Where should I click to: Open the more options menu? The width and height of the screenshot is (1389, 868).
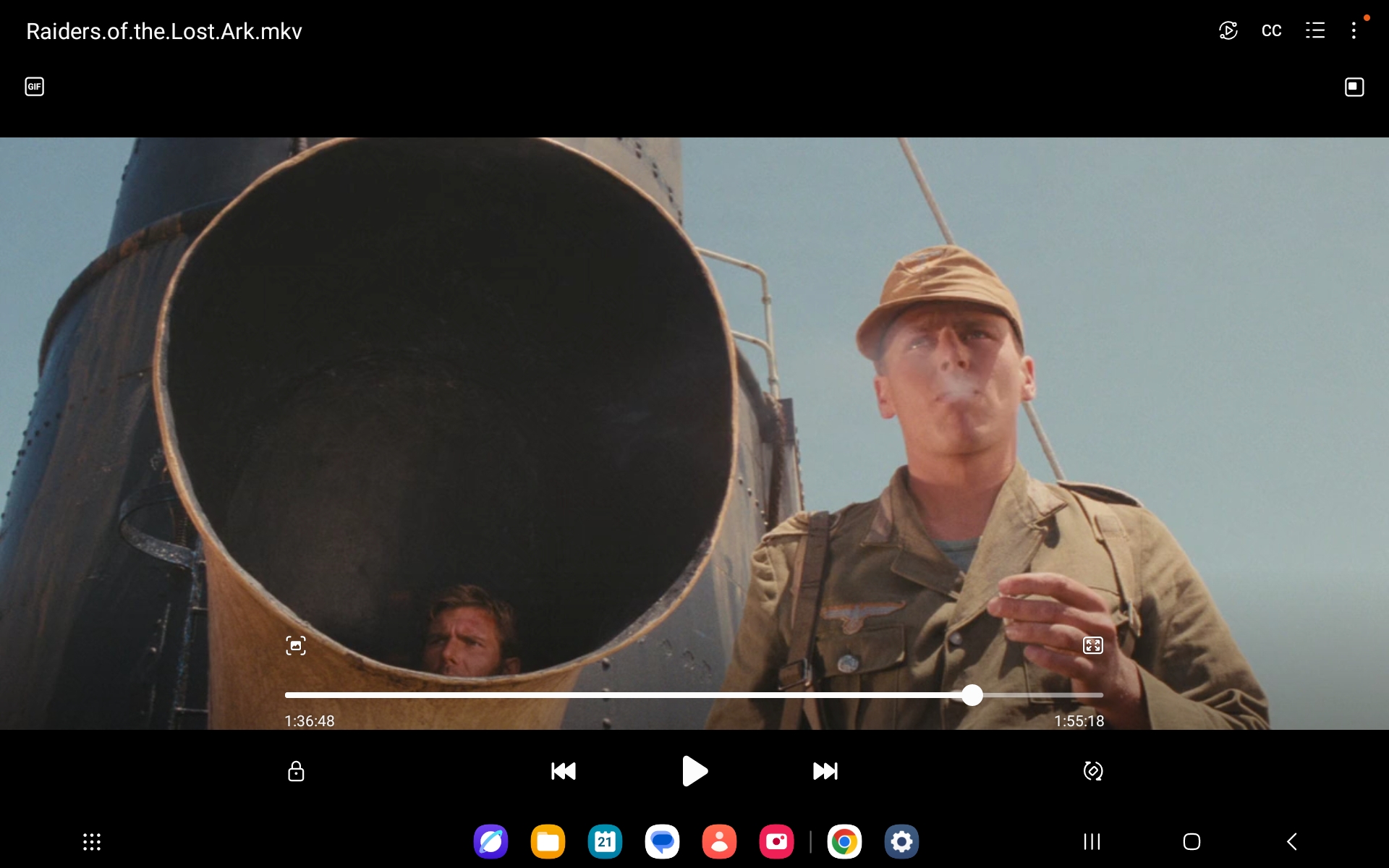1354,30
